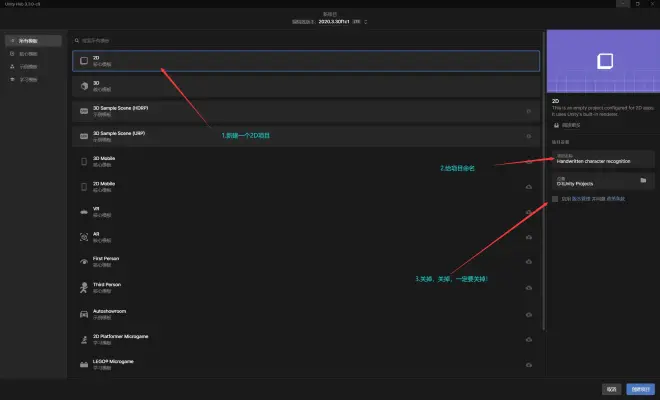
Task: Click the Cancel button
Action: point(612,389)
